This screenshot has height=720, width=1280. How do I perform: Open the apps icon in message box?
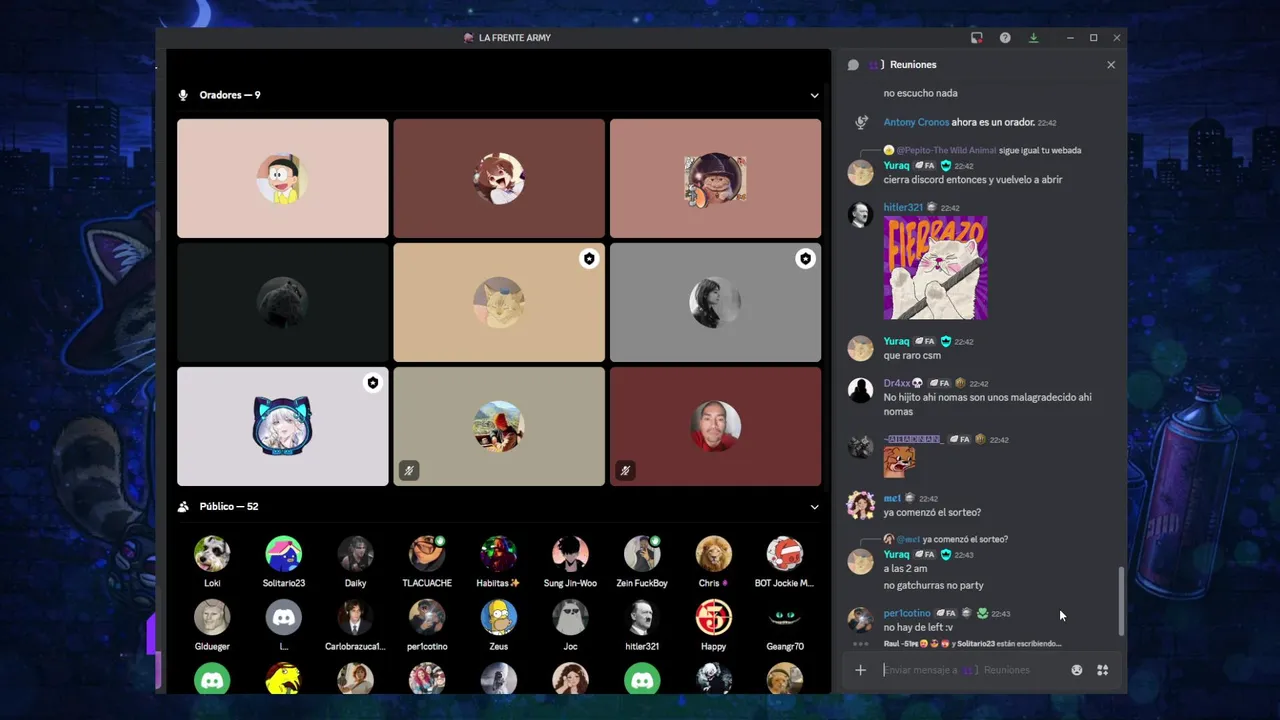tap(1102, 670)
